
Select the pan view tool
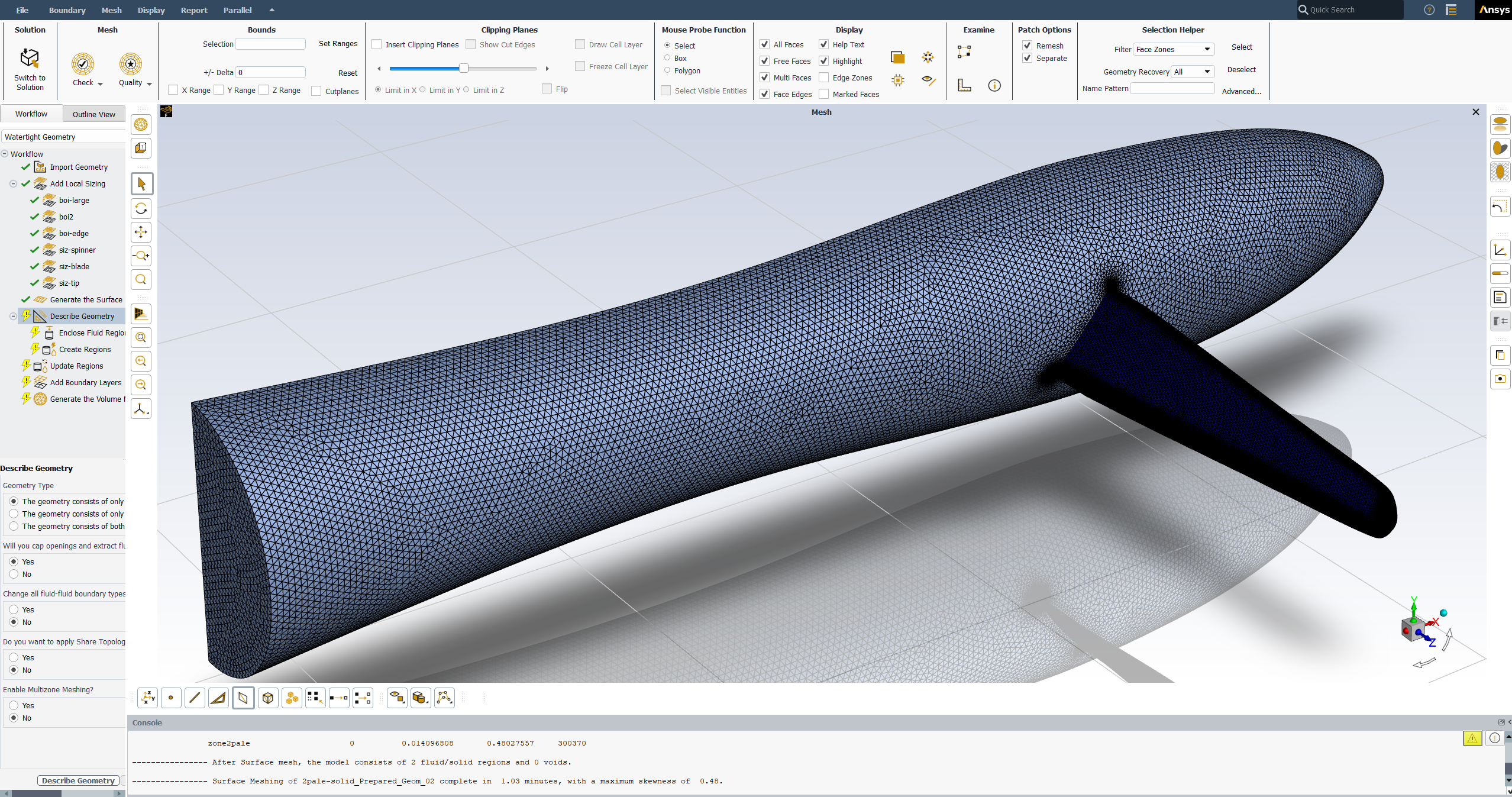pyautogui.click(x=141, y=232)
